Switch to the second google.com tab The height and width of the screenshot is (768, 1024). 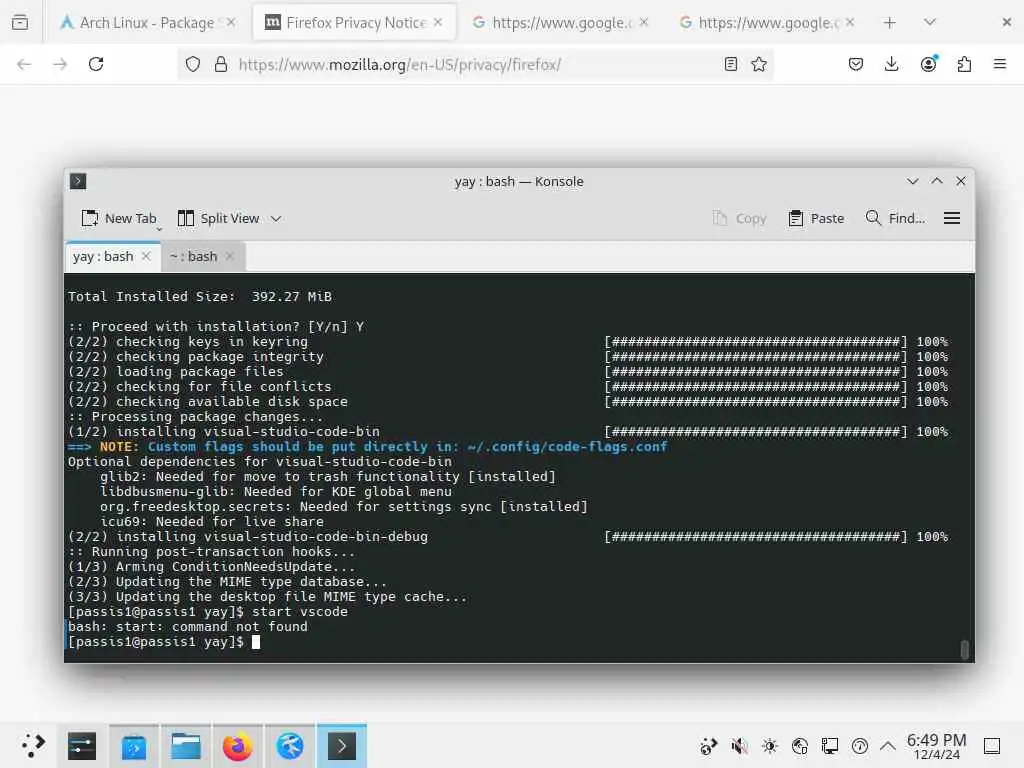tap(767, 22)
